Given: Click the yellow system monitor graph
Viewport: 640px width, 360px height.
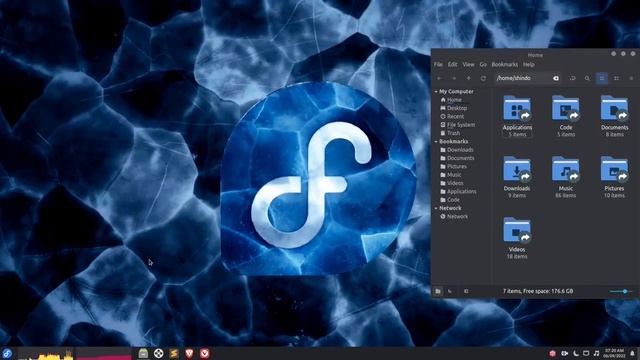Looking at the screenshot, I should pyautogui.click(x=45, y=353).
